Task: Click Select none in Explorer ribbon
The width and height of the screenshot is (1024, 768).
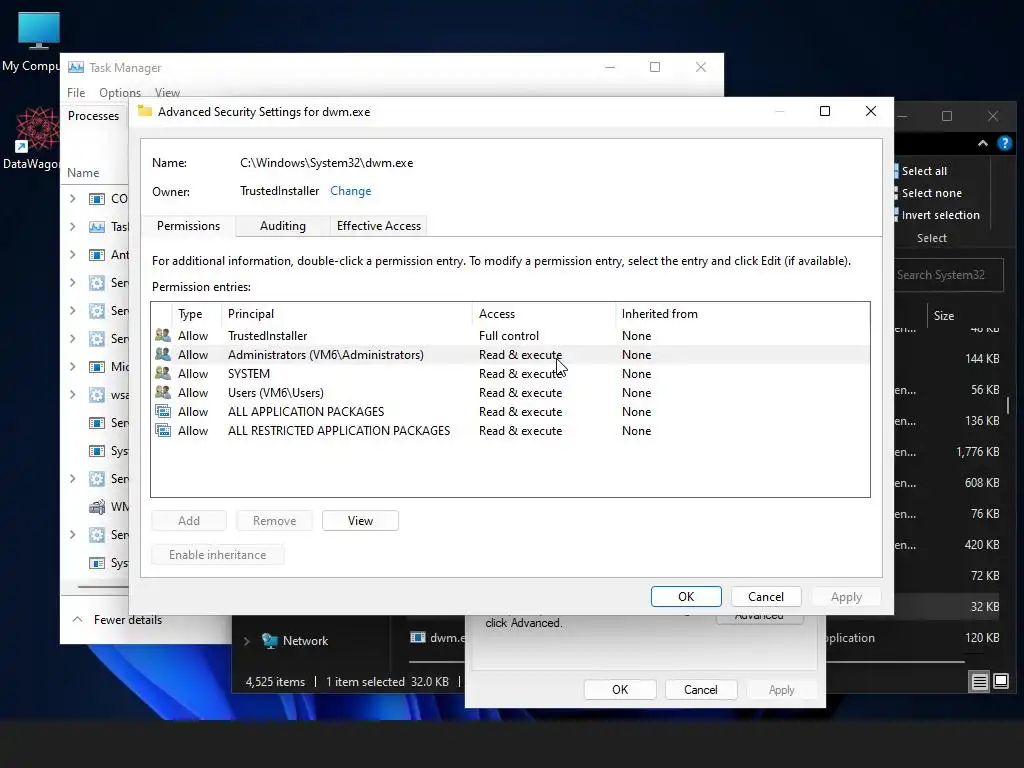Action: [x=931, y=193]
